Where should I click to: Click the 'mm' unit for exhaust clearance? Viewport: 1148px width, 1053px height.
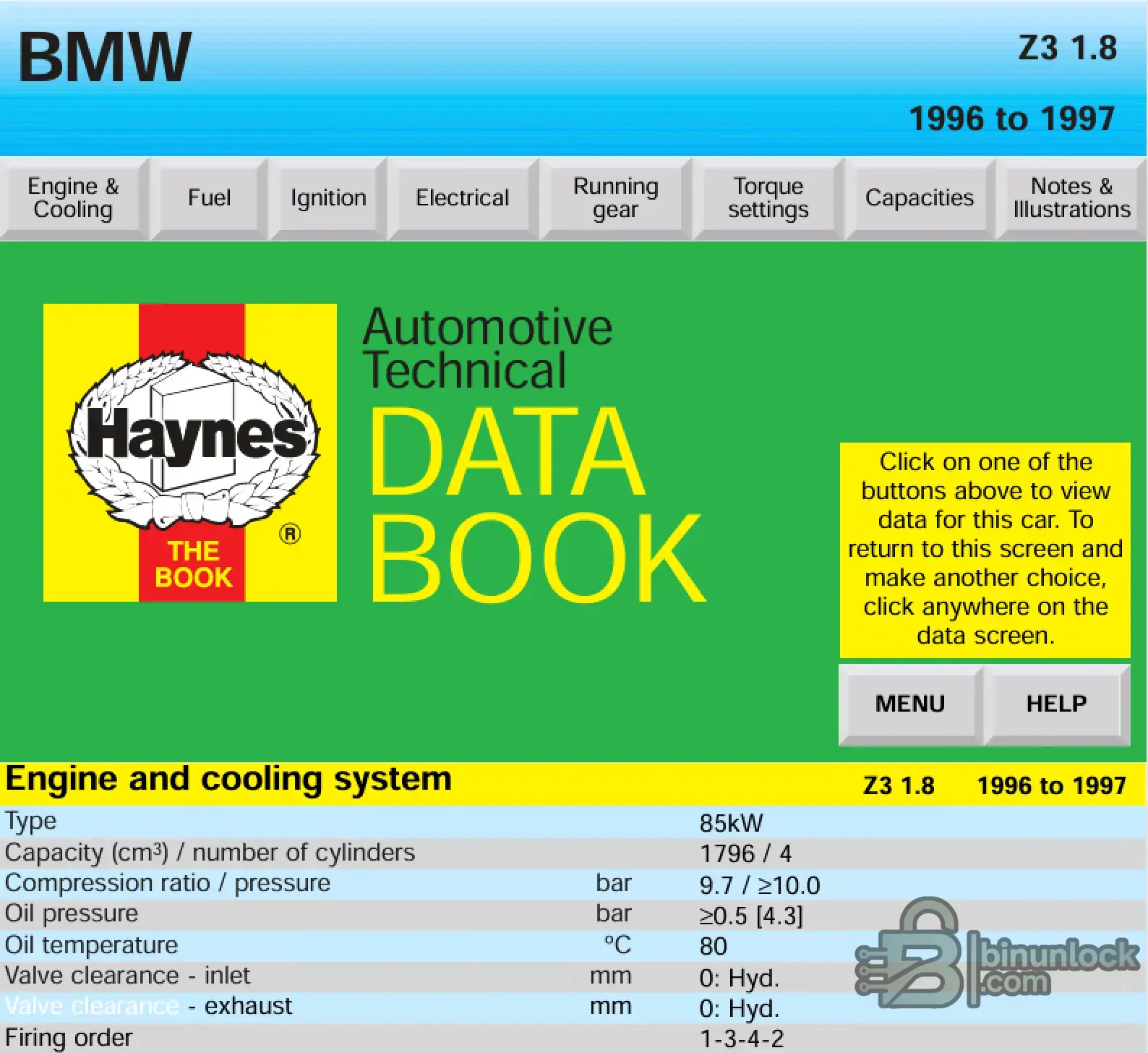(x=611, y=1007)
